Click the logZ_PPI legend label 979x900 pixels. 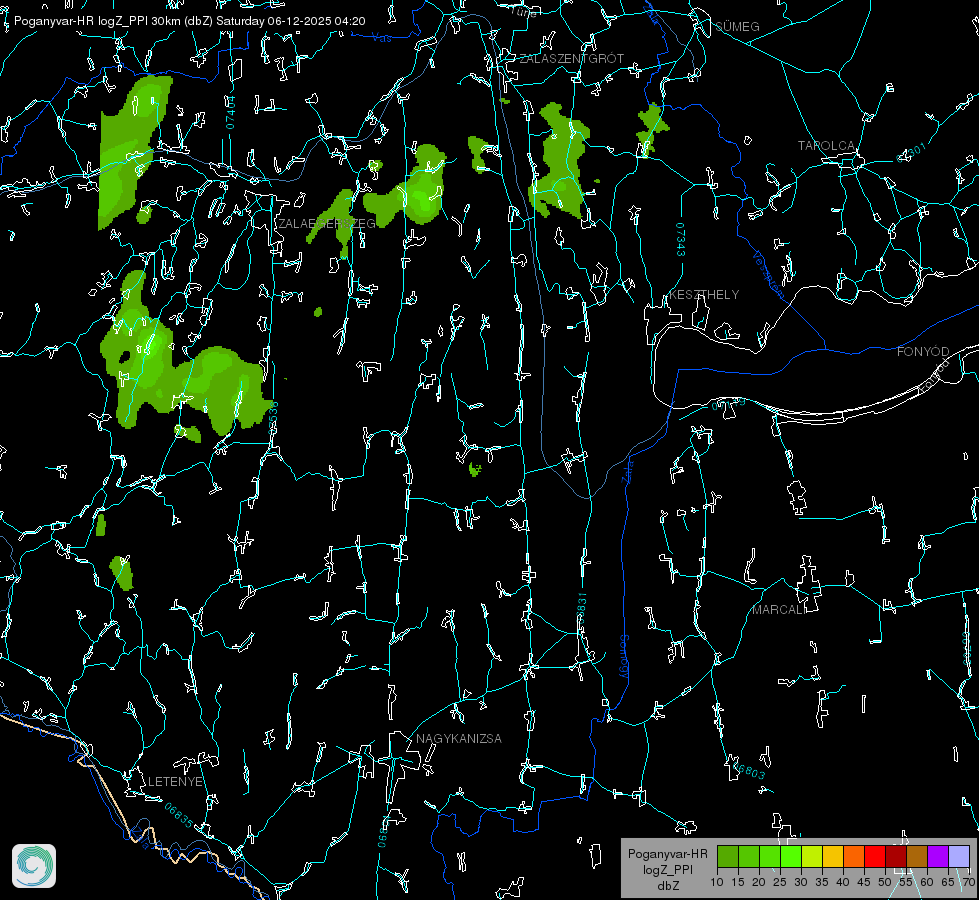pyautogui.click(x=668, y=870)
